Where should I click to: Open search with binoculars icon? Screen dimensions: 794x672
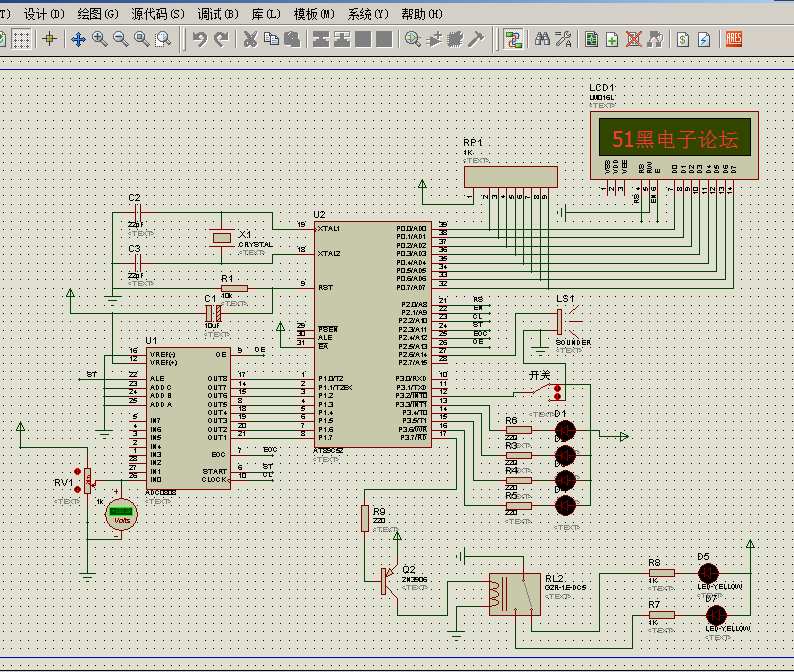[x=542, y=39]
